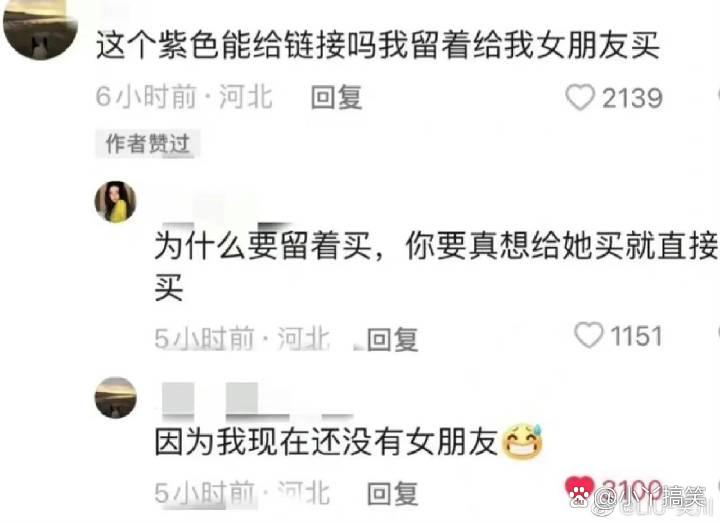Select the reply text 因为我现在还没有女朋友
Image resolution: width=720 pixels, height=524 pixels.
tap(326, 442)
